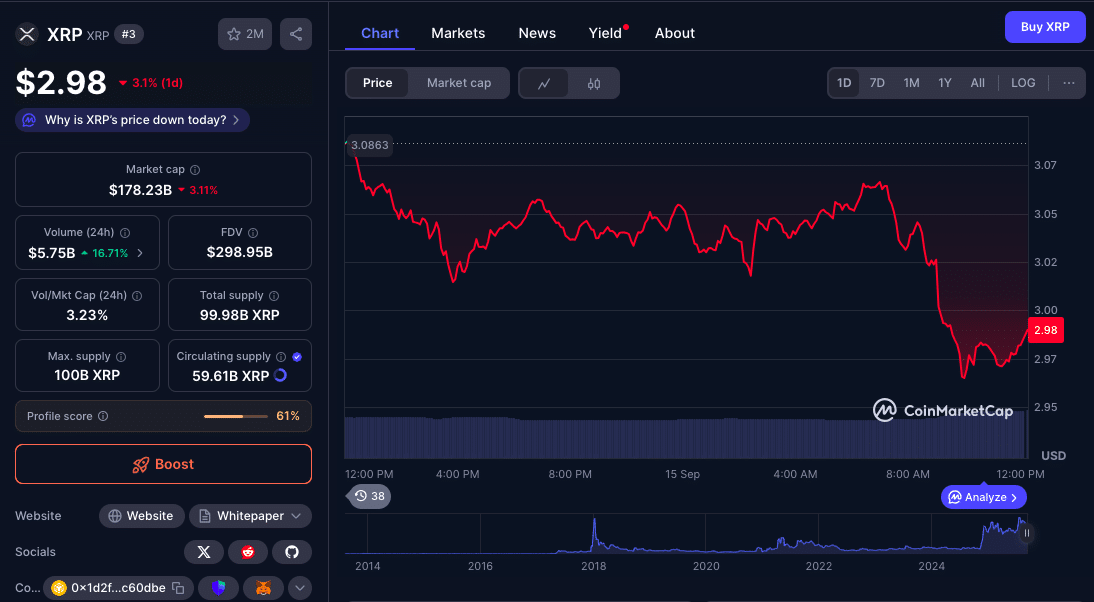This screenshot has width=1094, height=602.
Task: Select the Price toggle
Action: coord(377,83)
